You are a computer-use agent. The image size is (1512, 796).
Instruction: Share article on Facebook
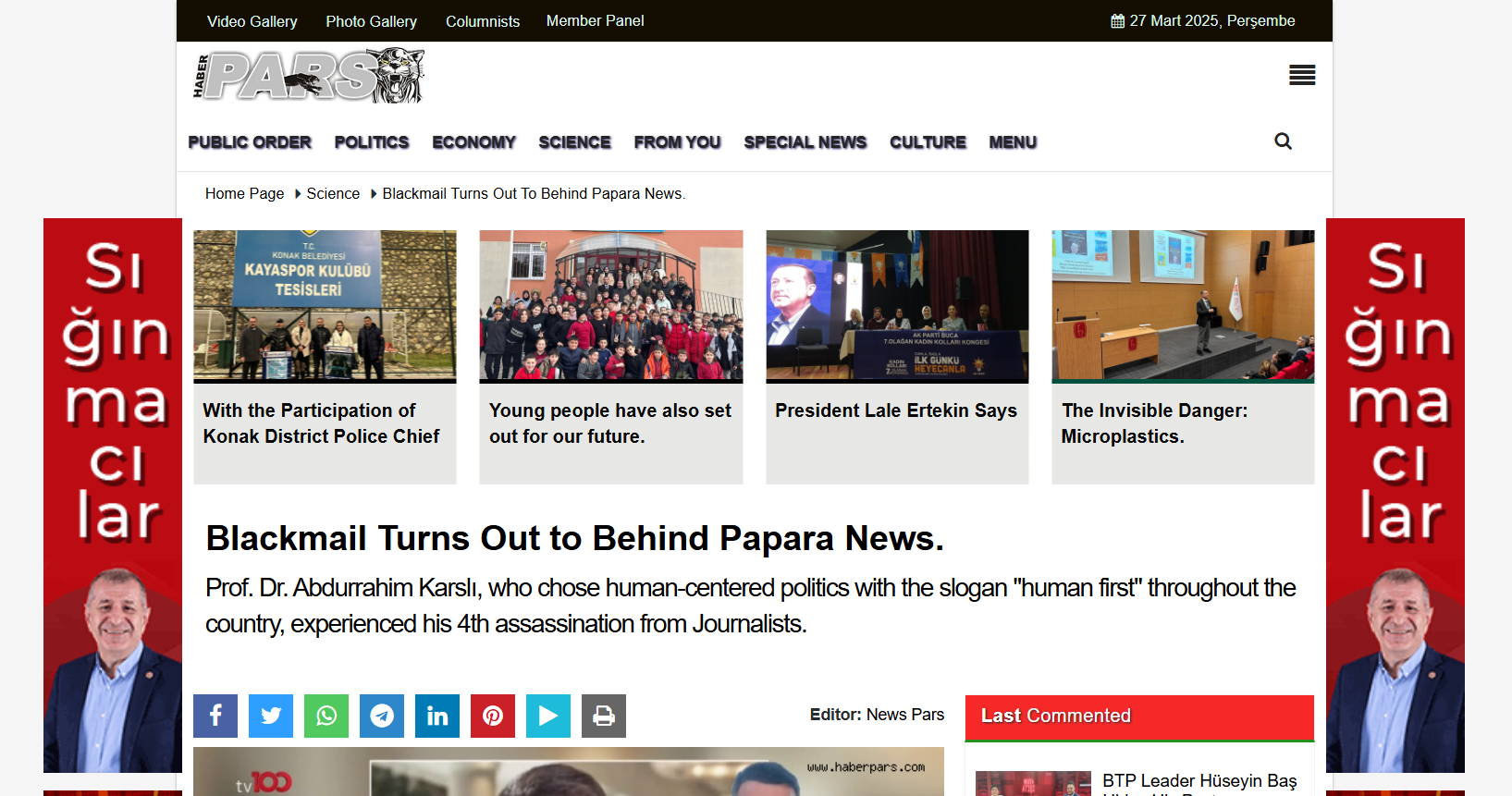point(215,716)
